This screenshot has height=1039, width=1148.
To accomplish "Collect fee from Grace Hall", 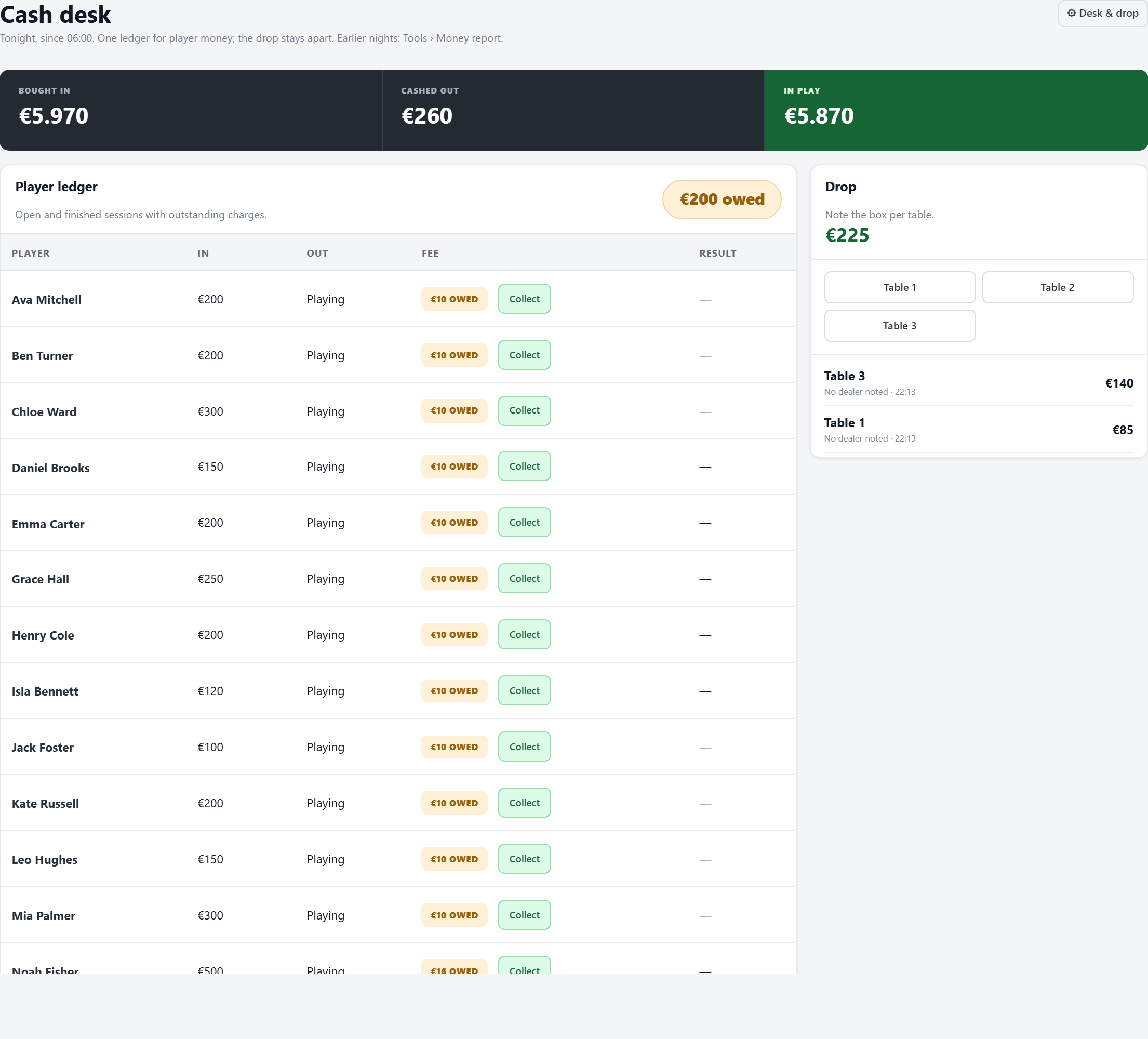I will tap(524, 579).
